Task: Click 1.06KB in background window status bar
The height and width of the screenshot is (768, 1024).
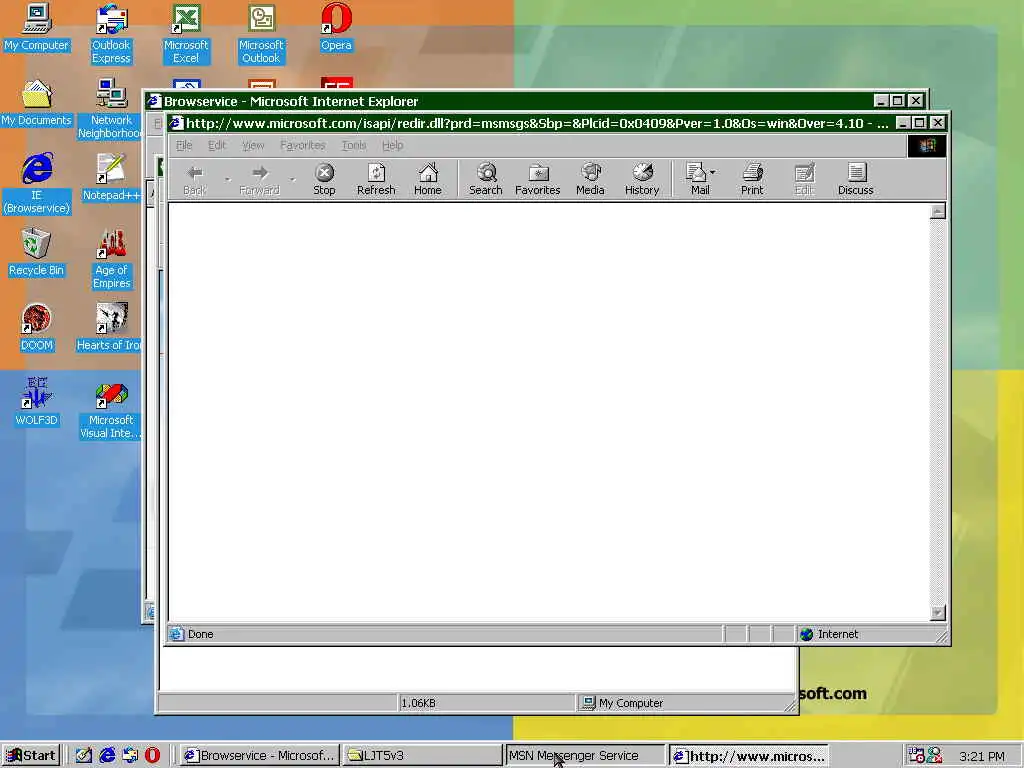Action: [418, 703]
